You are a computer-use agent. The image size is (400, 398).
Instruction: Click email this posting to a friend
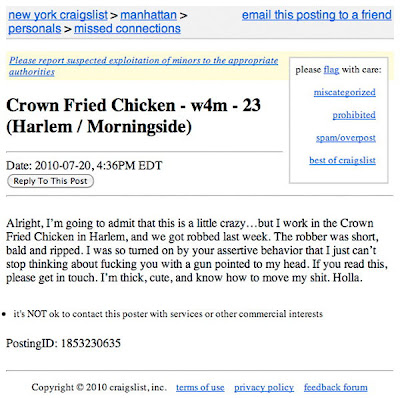pyautogui.click(x=317, y=15)
